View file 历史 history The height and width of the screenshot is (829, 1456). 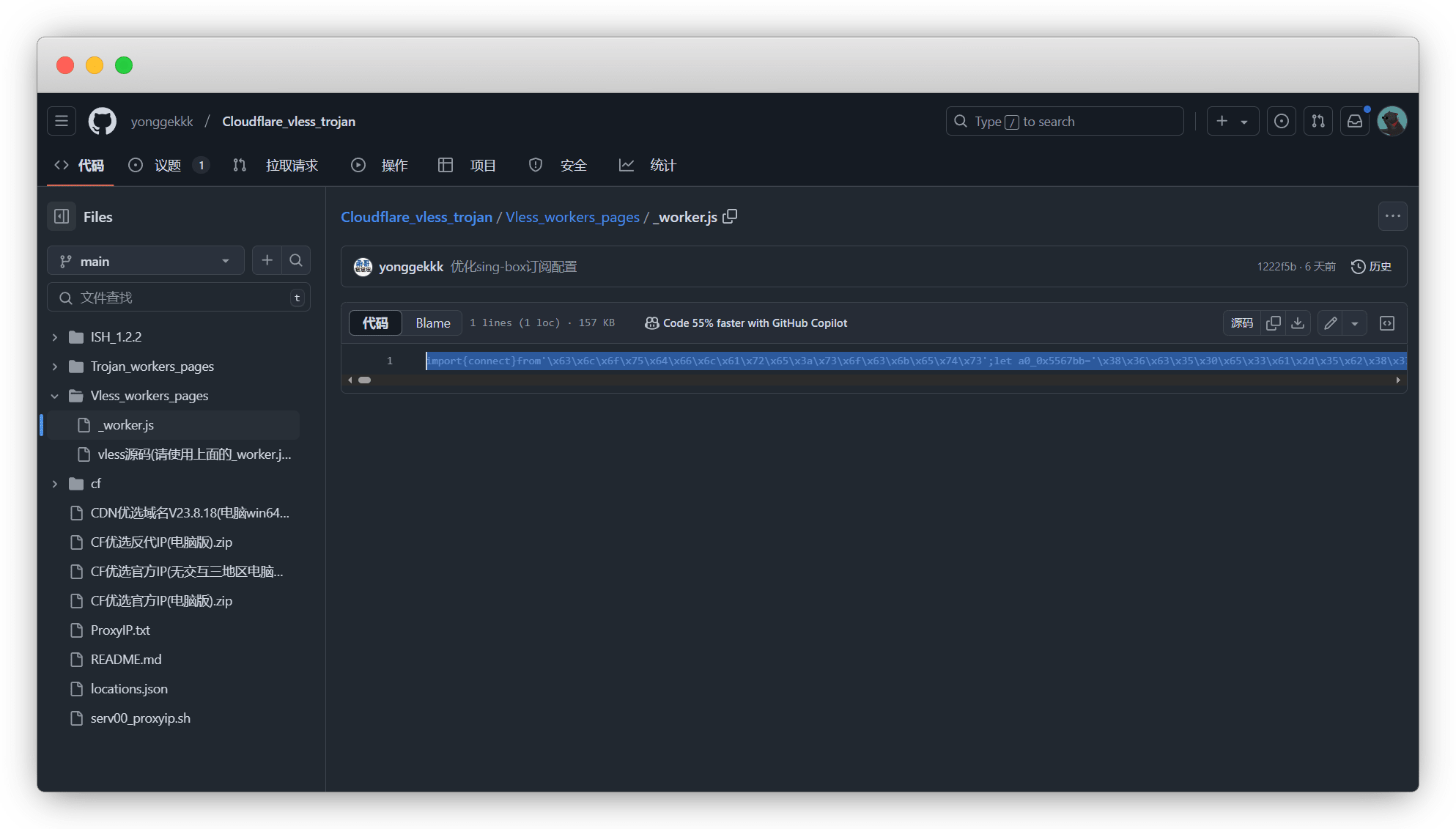click(1371, 267)
